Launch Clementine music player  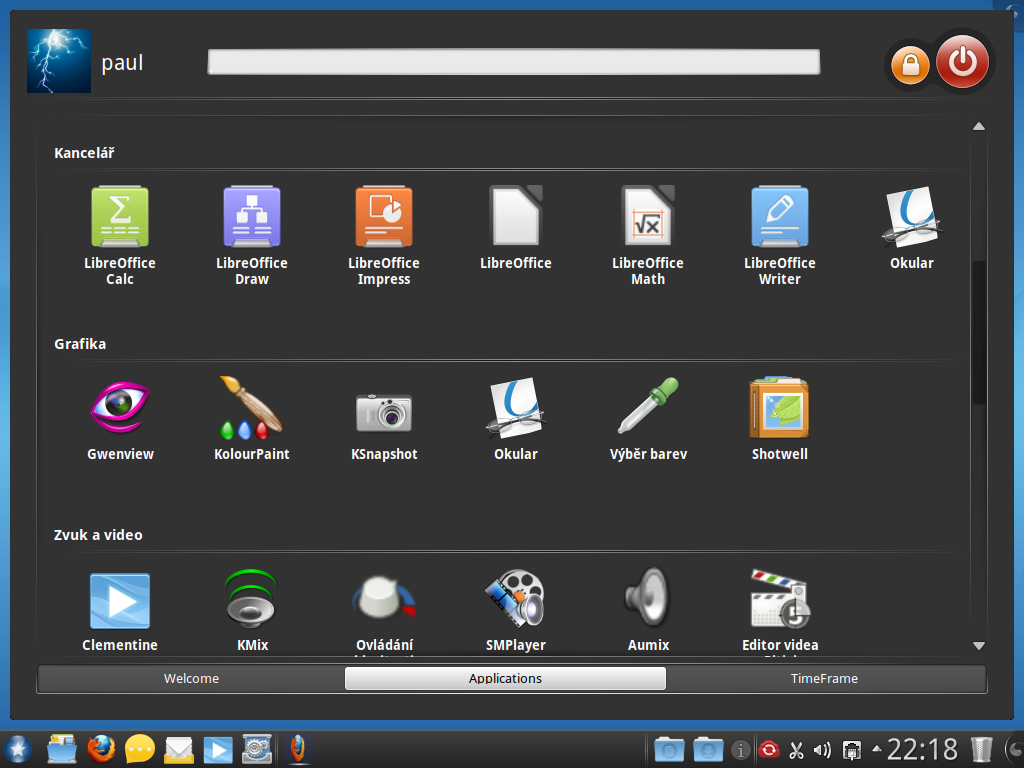coord(120,610)
